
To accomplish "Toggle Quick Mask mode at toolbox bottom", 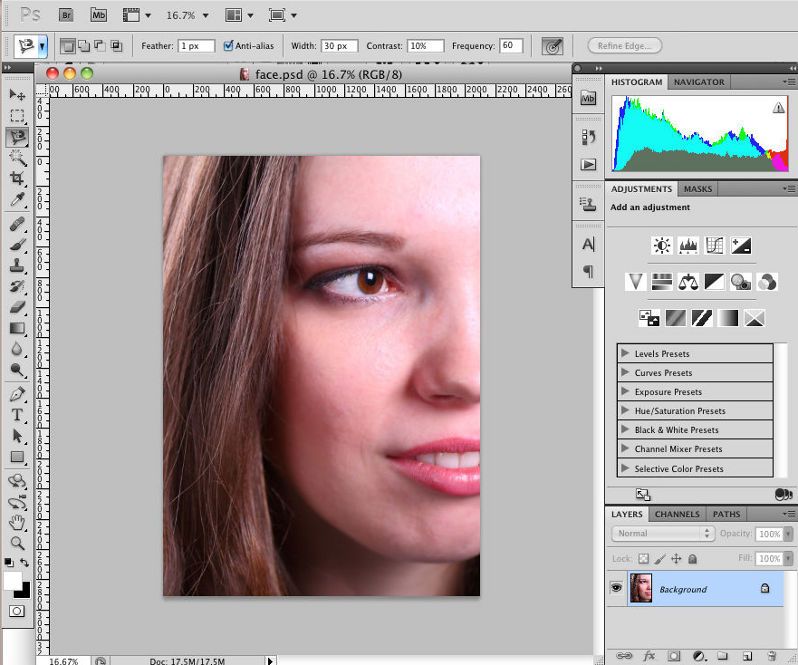I will point(17,610).
